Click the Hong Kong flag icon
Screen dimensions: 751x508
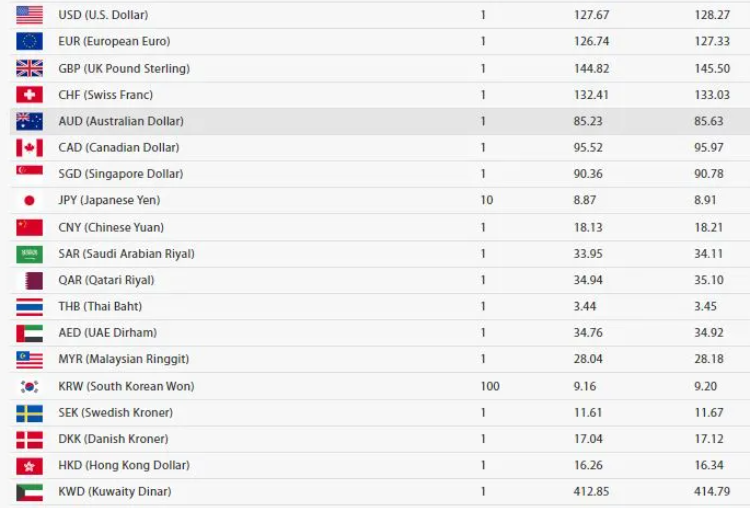click(29, 465)
